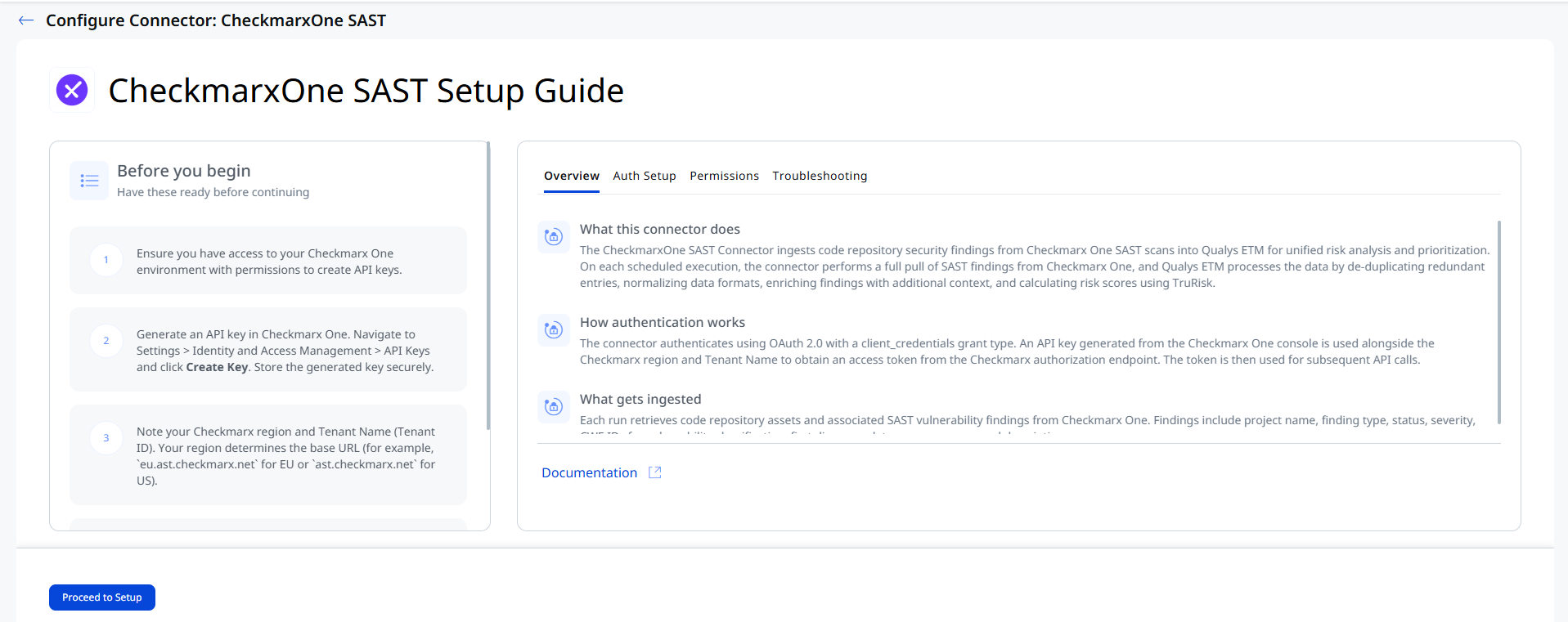Click the purple CheckmarxOne logo icon
1568x622 pixels.
pyautogui.click(x=72, y=90)
